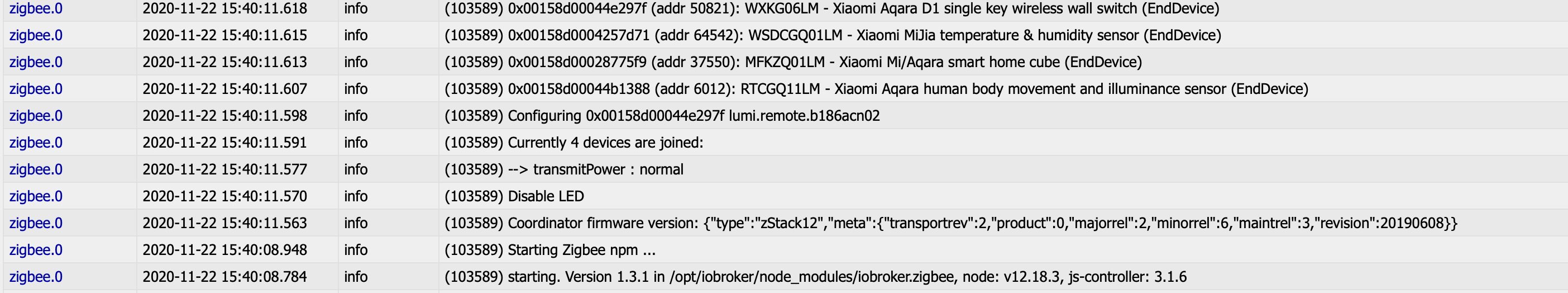
Task: Click the WSDCGQ01LM temperature & humidity sensor message
Action: [x=833, y=35]
